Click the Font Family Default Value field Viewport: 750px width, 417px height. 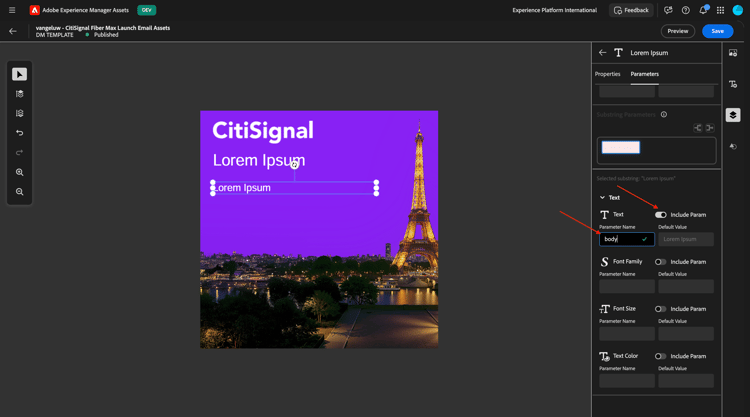[x=686, y=286]
